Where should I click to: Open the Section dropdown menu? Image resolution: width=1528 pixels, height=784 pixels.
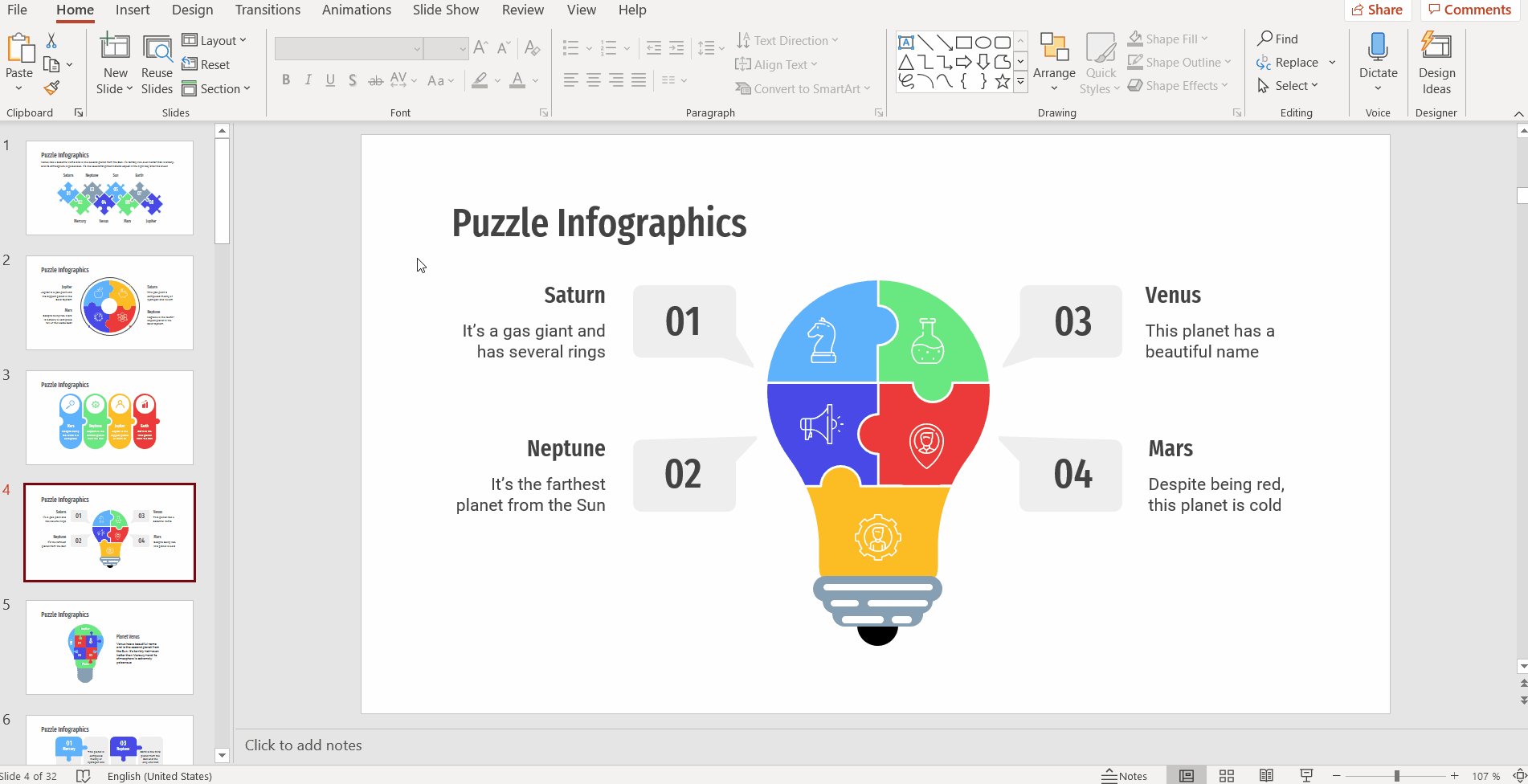[217, 88]
